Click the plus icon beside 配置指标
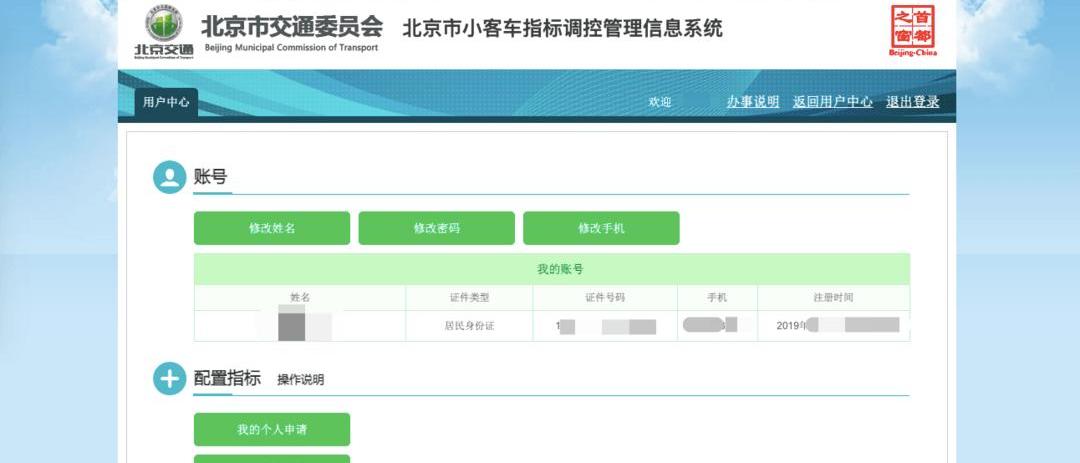The width and height of the screenshot is (1080, 463). coord(169,378)
